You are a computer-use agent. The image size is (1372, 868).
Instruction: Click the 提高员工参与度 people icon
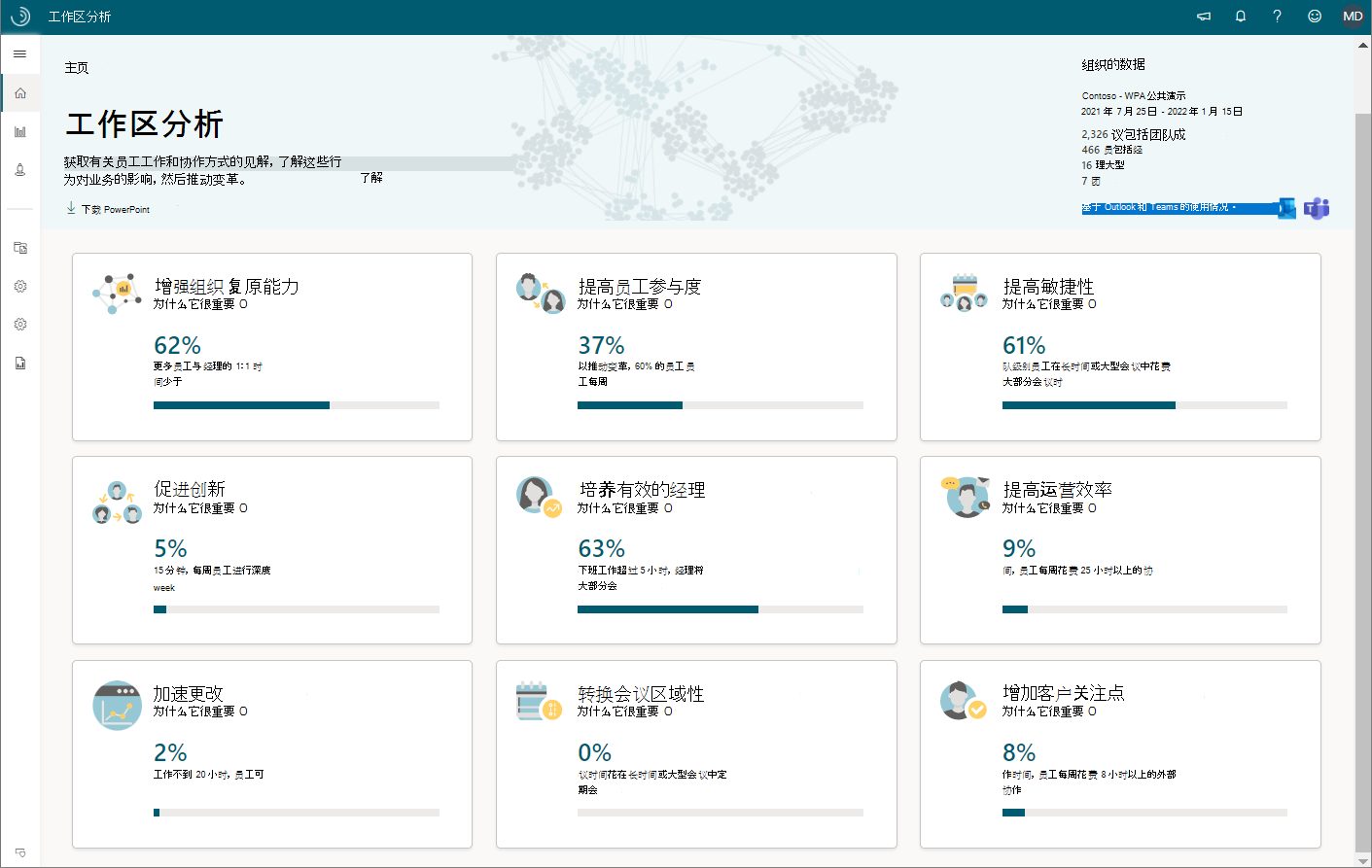point(542,294)
